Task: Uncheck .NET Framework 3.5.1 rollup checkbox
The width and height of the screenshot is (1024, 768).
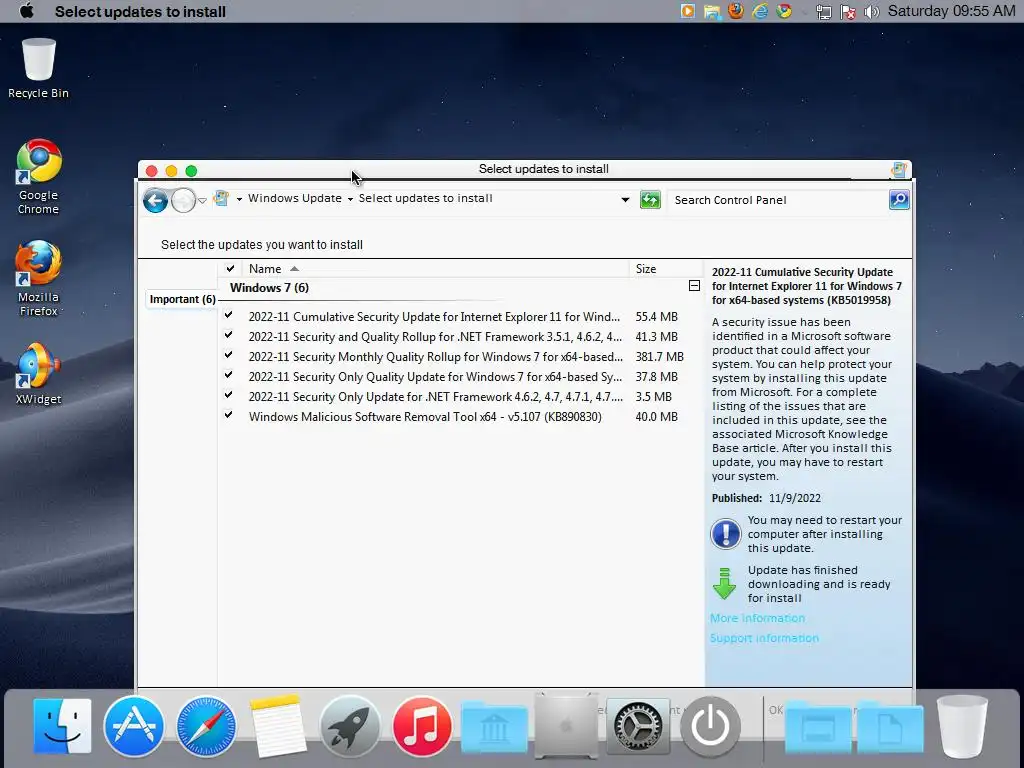Action: [229, 335]
